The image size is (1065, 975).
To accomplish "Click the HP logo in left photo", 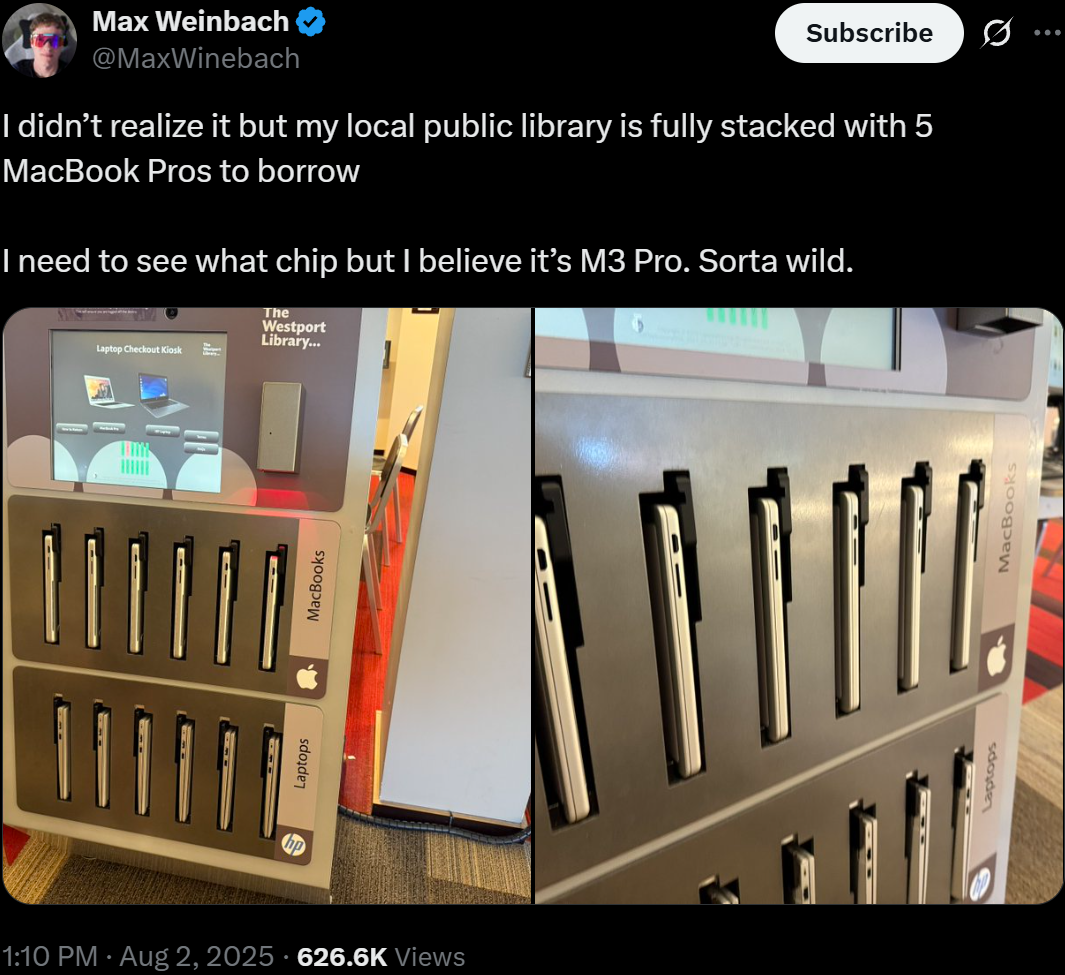I will 294,845.
